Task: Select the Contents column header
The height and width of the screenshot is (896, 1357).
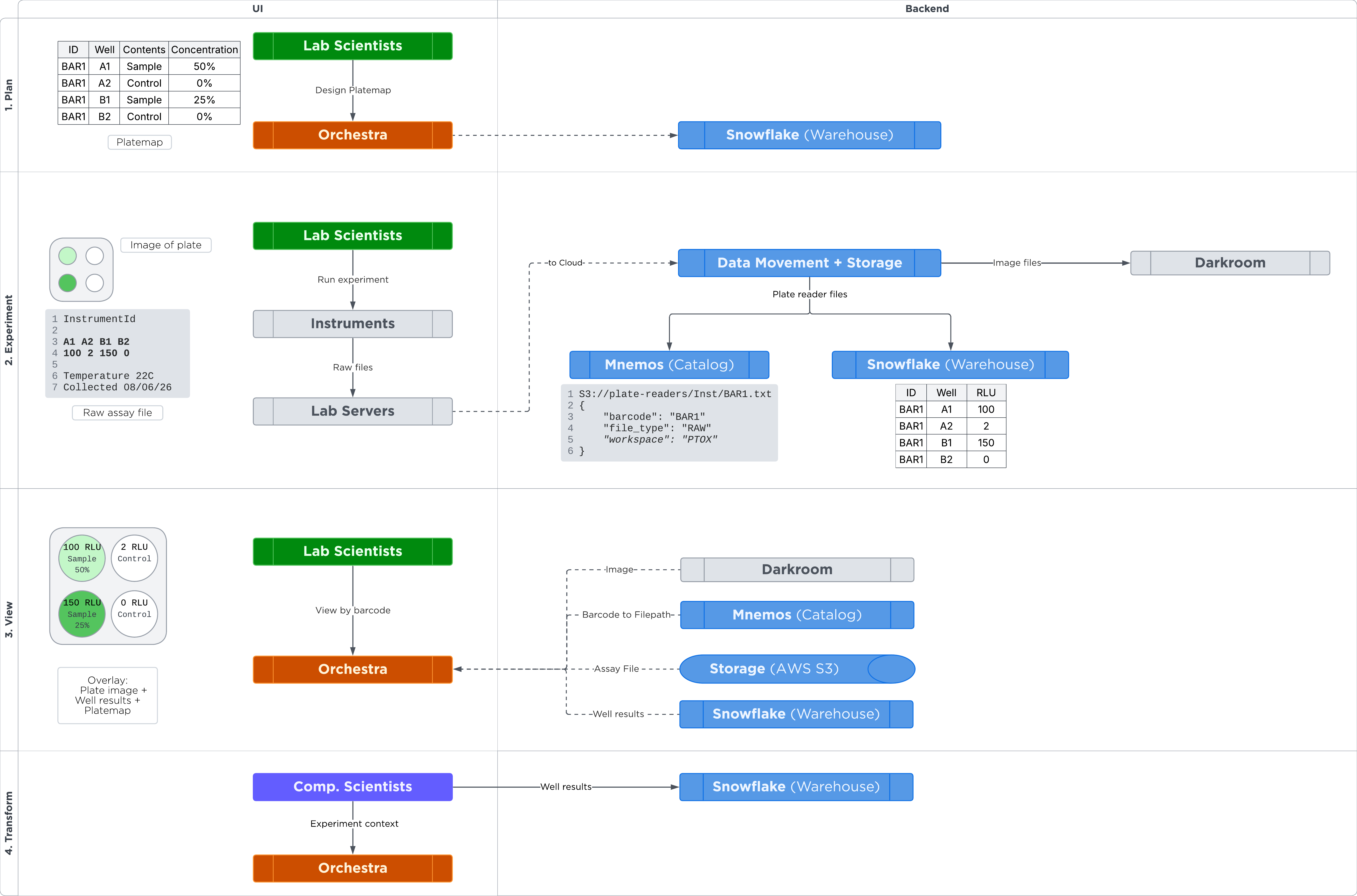Action: pos(144,50)
